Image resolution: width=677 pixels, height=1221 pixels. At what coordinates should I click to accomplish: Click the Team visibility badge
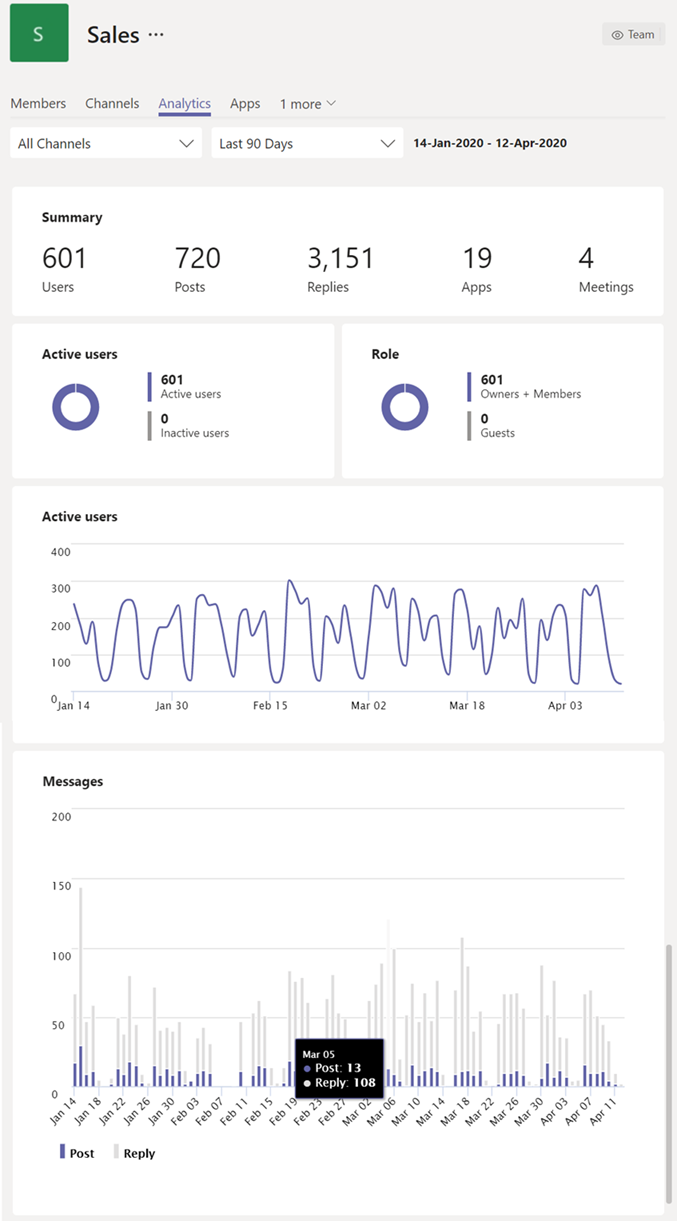tap(633, 34)
